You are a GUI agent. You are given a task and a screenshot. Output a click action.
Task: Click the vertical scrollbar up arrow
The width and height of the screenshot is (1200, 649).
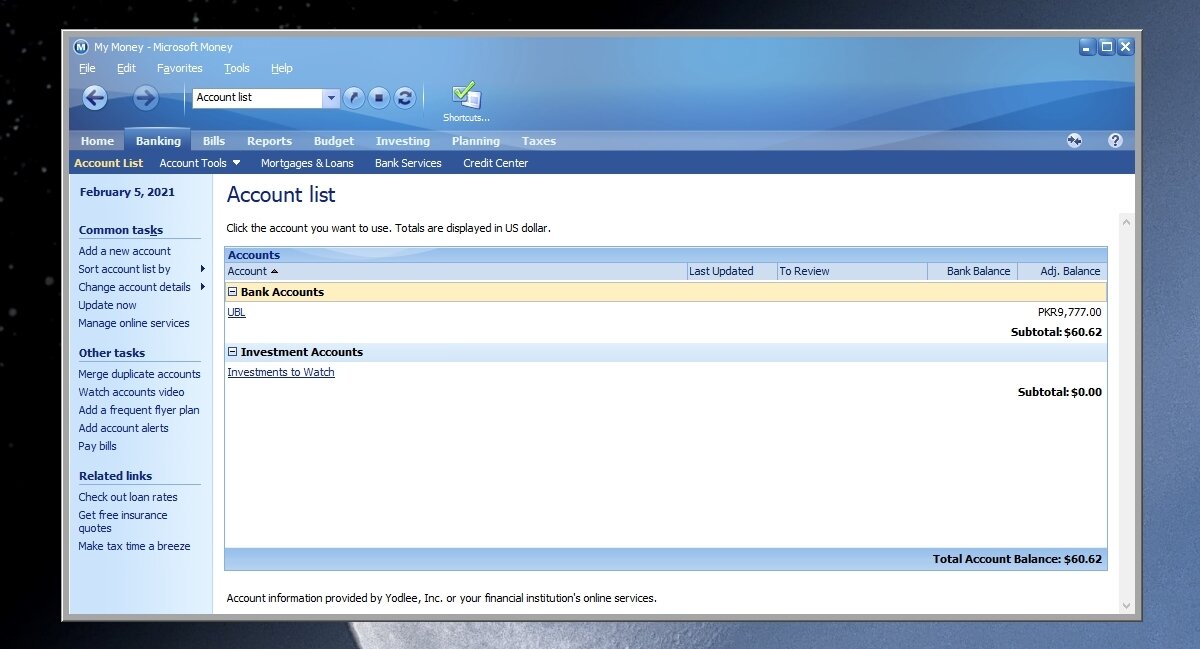coord(1126,221)
